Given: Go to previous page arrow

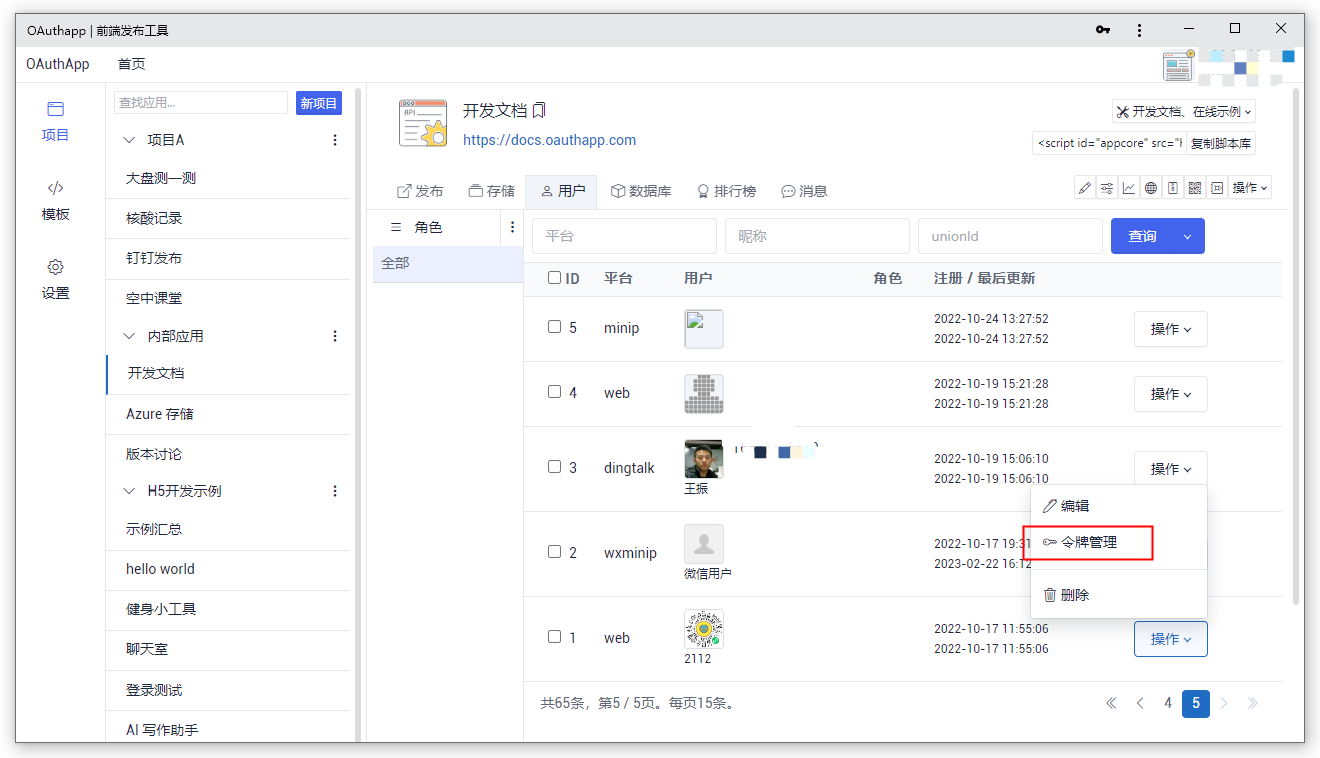Looking at the screenshot, I should pyautogui.click(x=1140, y=703).
